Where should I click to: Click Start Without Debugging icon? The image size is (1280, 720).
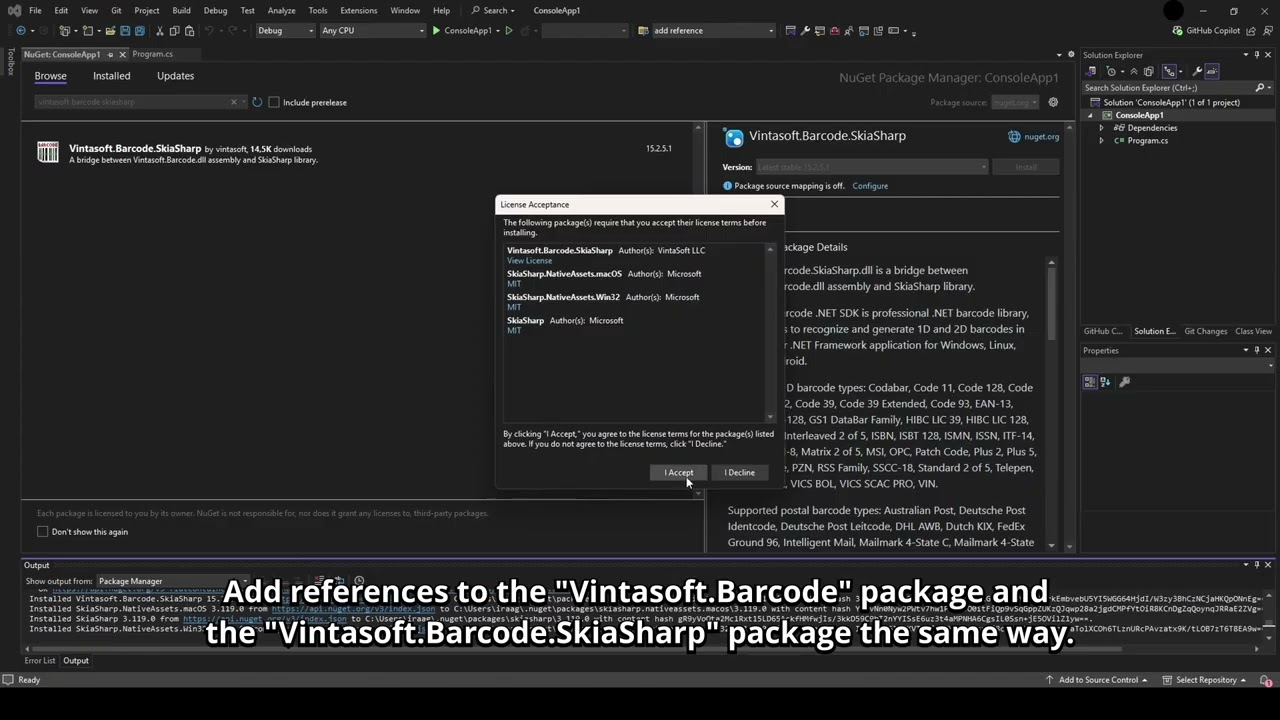509,31
